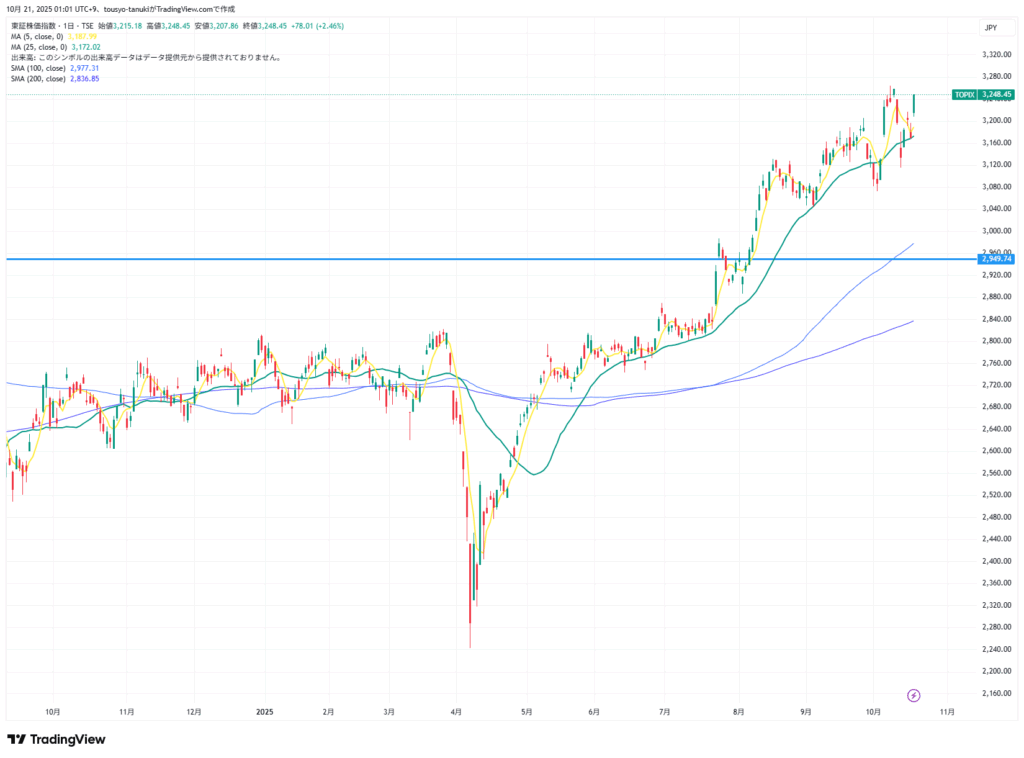
Task: Select the MA (5, close, 0) indicator legend
Action: point(39,36)
